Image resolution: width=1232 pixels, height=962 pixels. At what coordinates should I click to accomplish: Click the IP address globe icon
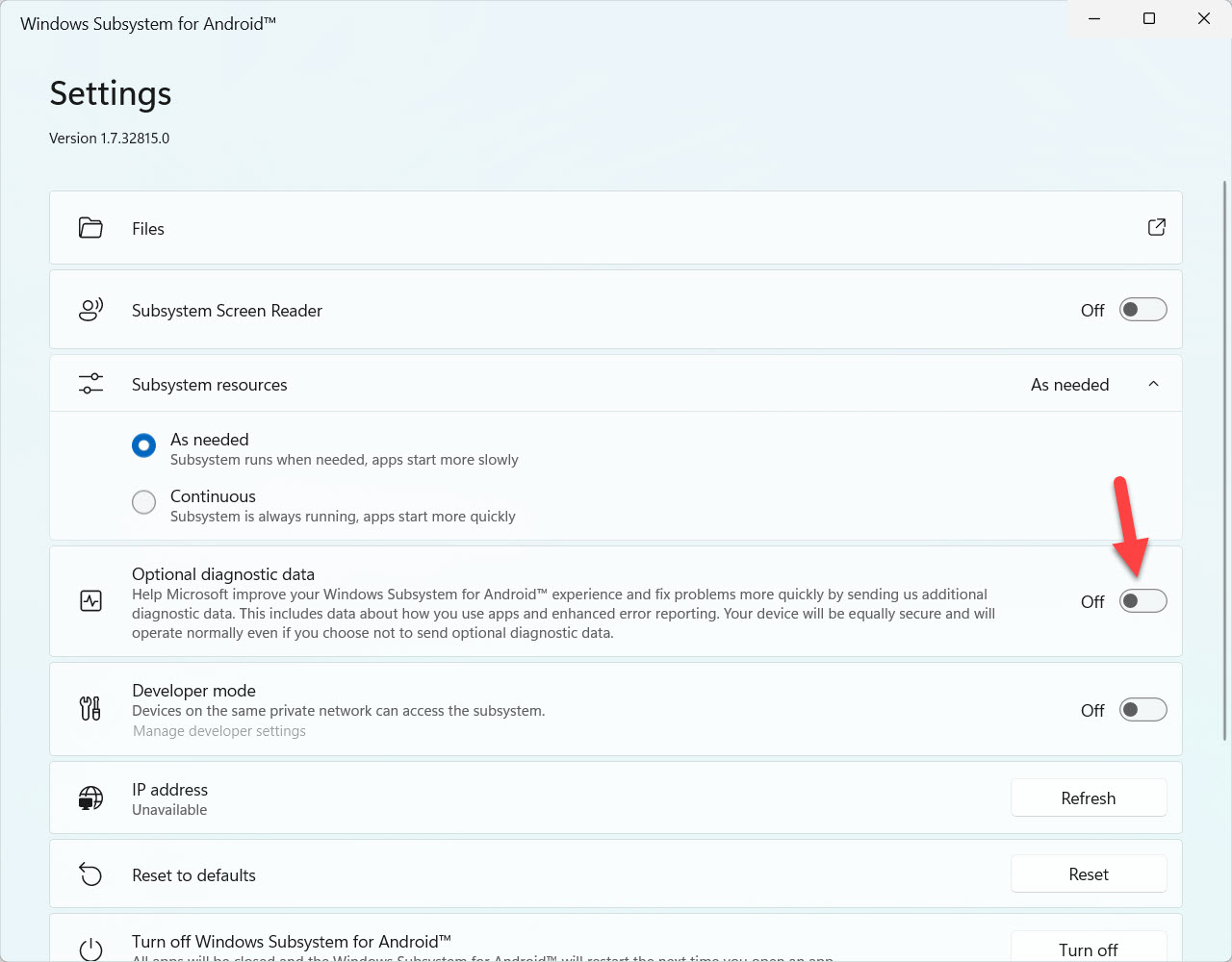[90, 798]
